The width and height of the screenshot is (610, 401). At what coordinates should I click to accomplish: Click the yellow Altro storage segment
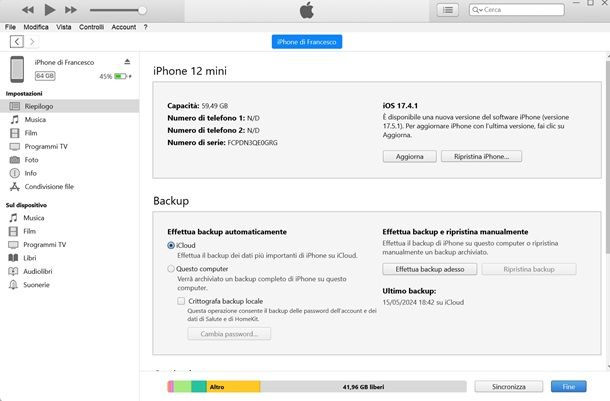pyautogui.click(x=233, y=387)
